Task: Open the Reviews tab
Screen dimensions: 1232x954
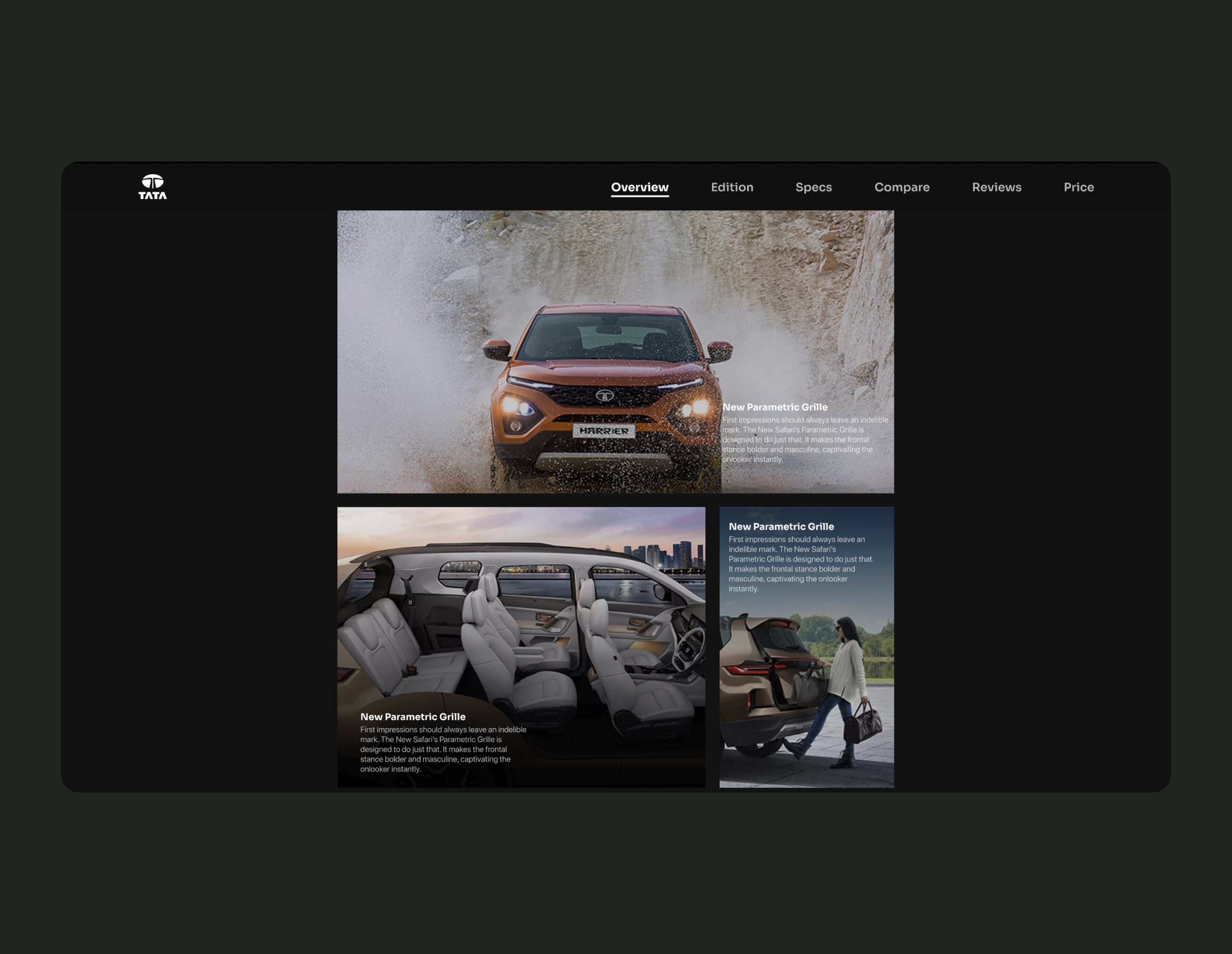Action: pos(996,187)
